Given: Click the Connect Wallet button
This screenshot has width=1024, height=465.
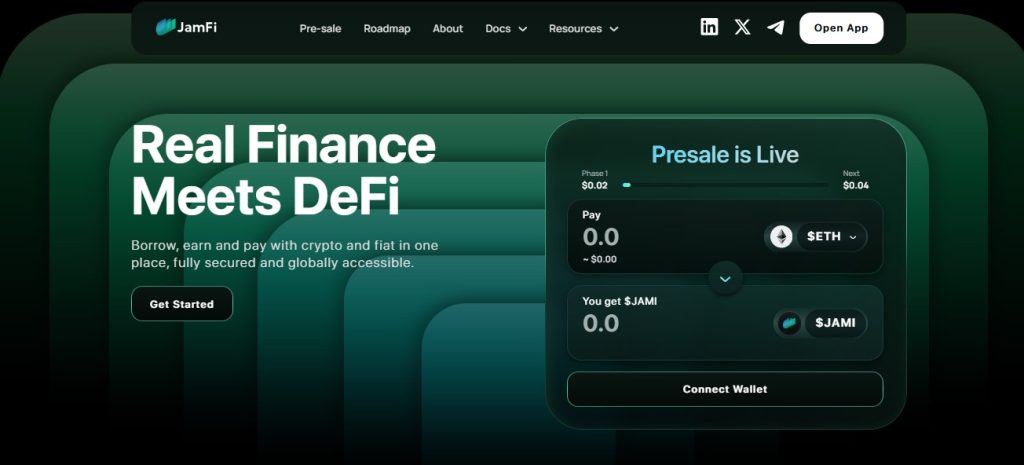Looking at the screenshot, I should (725, 389).
